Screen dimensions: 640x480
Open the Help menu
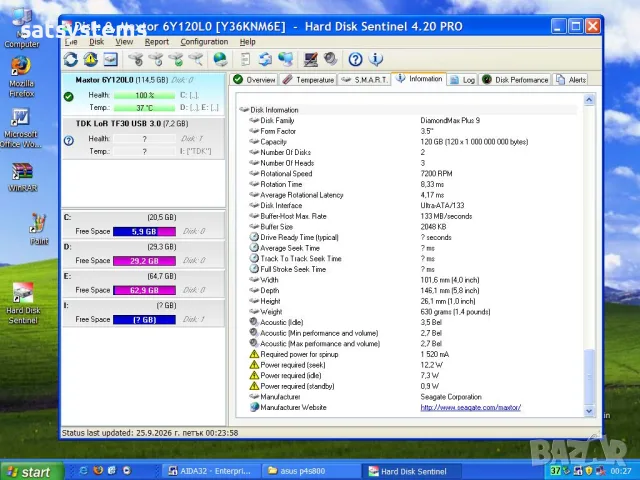pyautogui.click(x=247, y=42)
